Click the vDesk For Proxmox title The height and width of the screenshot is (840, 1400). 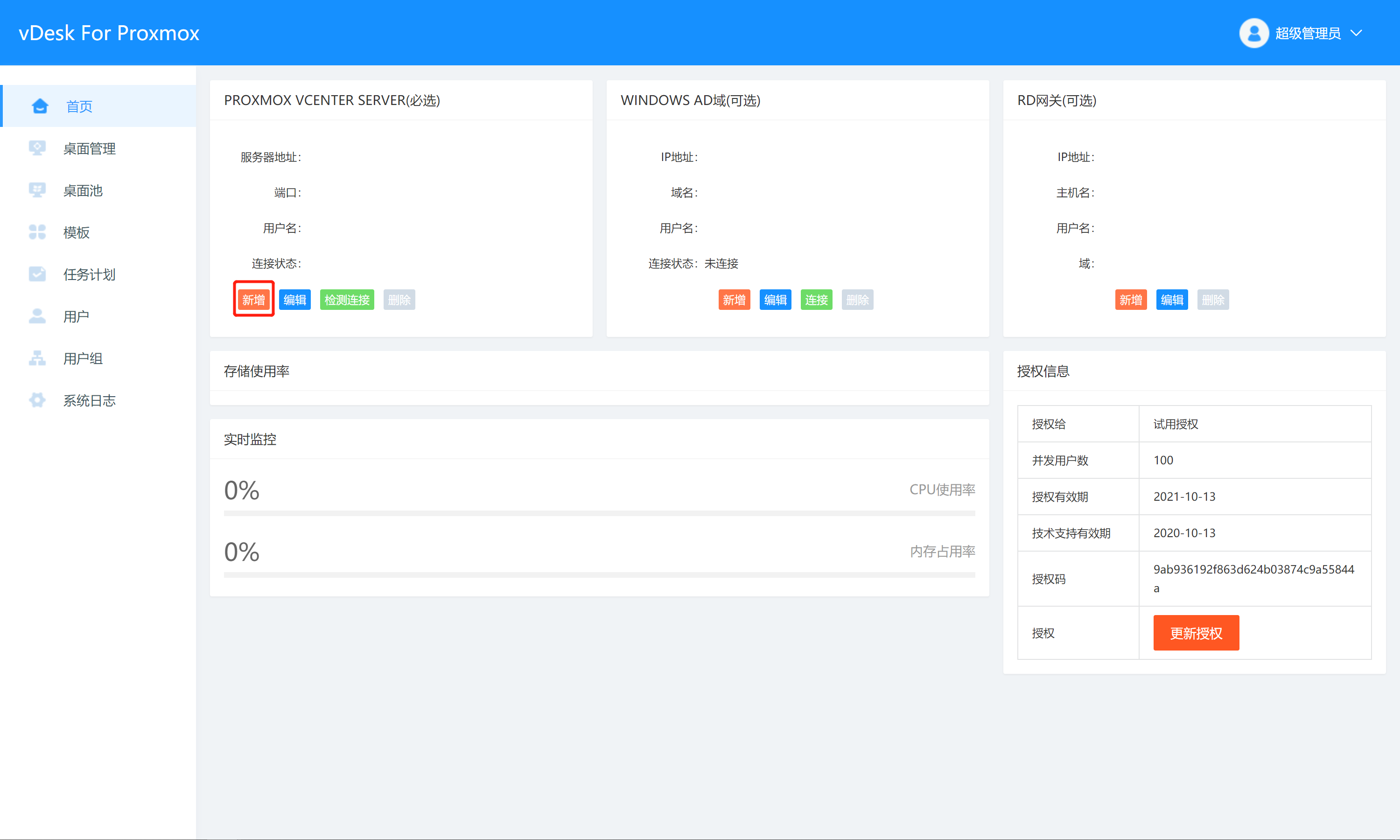[x=109, y=34]
